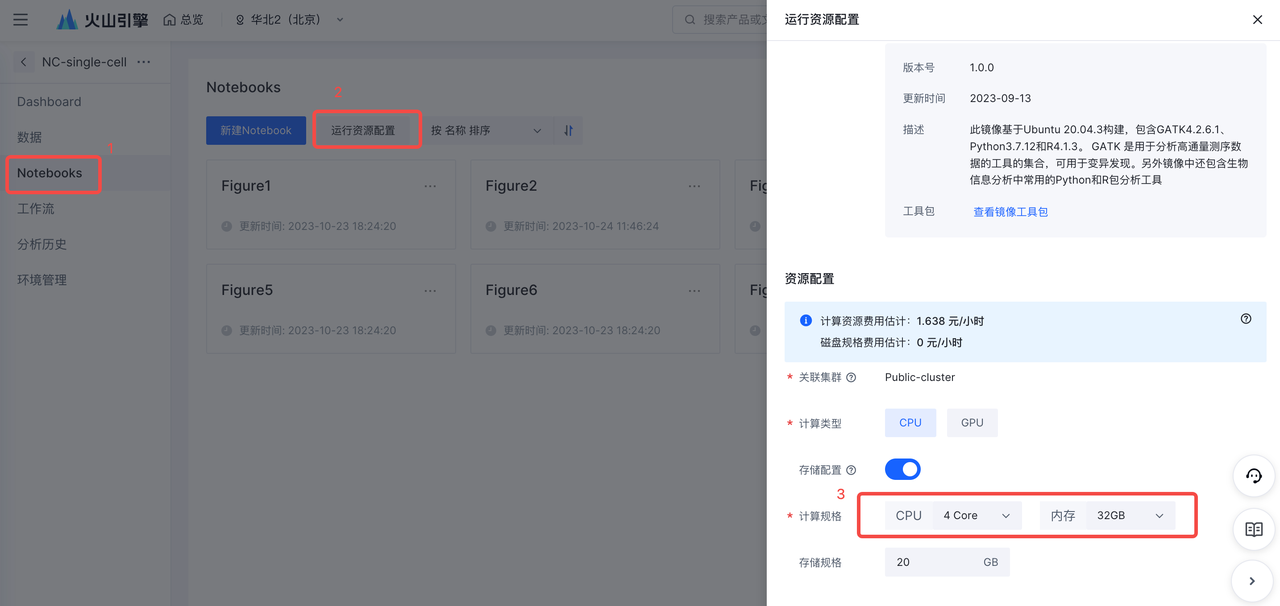Click the update date 2023-09-13
The image size is (1280, 606).
(1000, 99)
